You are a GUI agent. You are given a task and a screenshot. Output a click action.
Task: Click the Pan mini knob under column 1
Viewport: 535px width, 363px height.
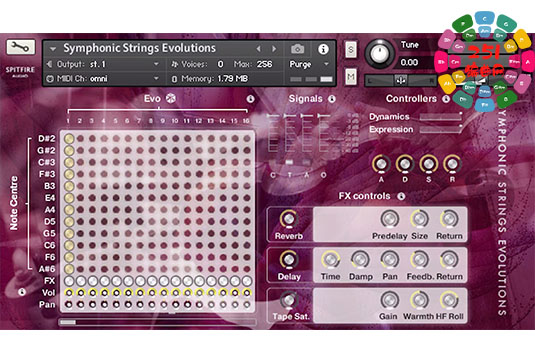click(x=69, y=304)
